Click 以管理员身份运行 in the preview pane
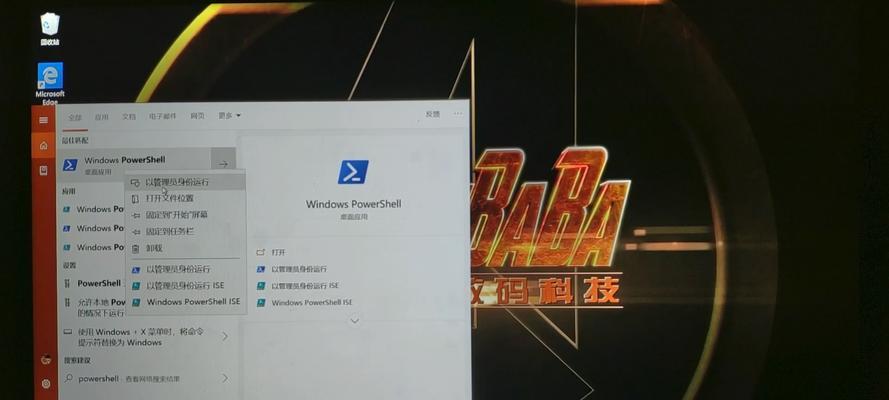The image size is (889, 400). point(299,269)
